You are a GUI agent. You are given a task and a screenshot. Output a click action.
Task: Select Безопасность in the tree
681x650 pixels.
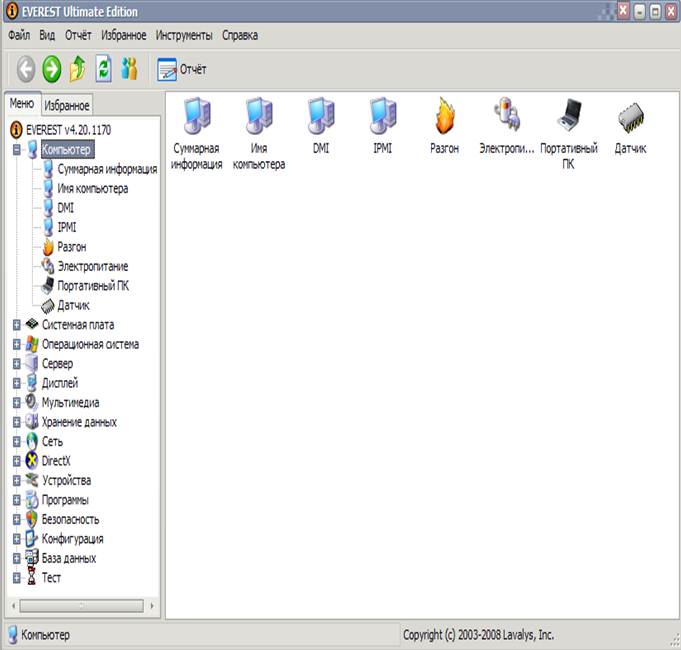click(x=70, y=519)
